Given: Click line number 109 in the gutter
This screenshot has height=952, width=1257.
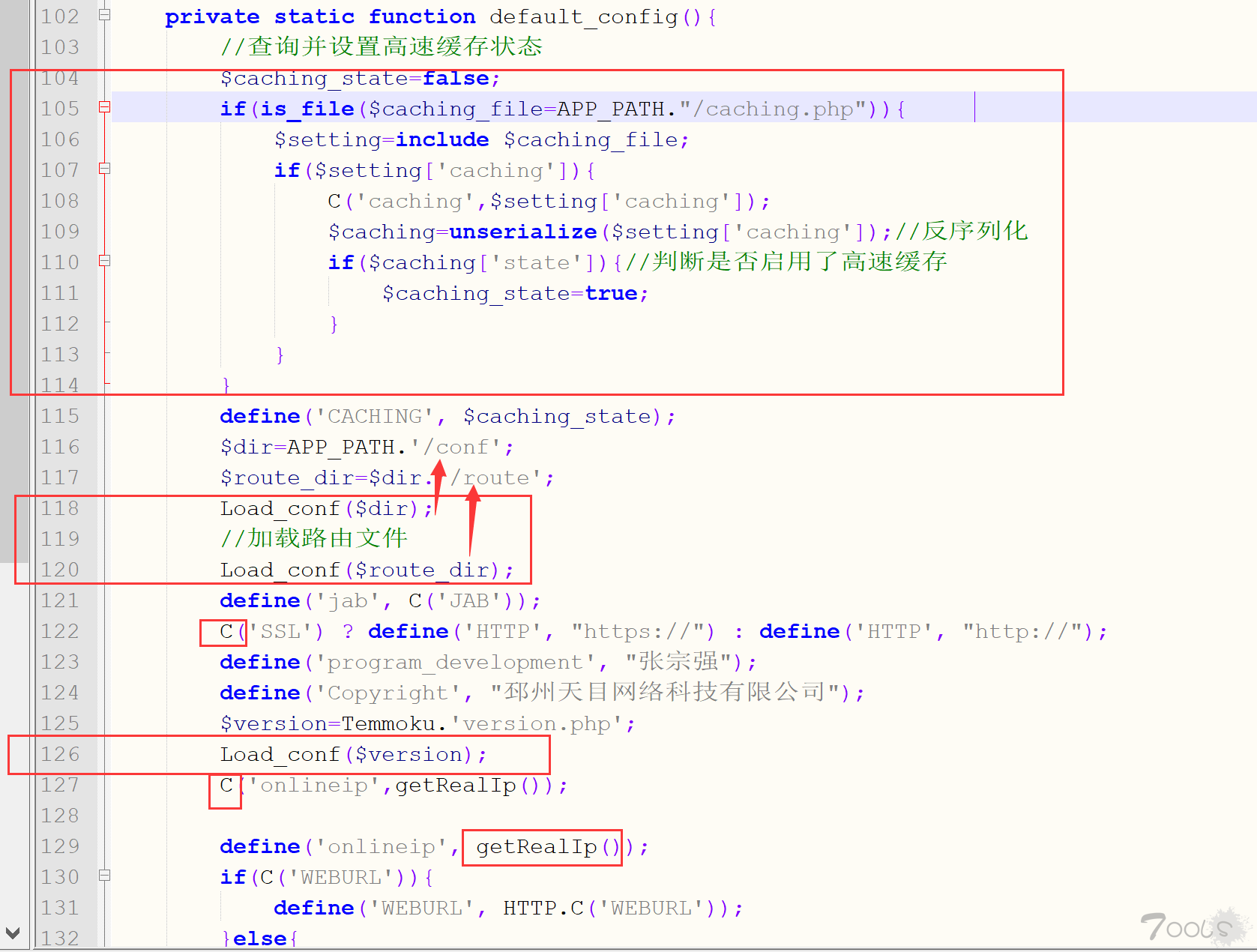Looking at the screenshot, I should (x=60, y=232).
